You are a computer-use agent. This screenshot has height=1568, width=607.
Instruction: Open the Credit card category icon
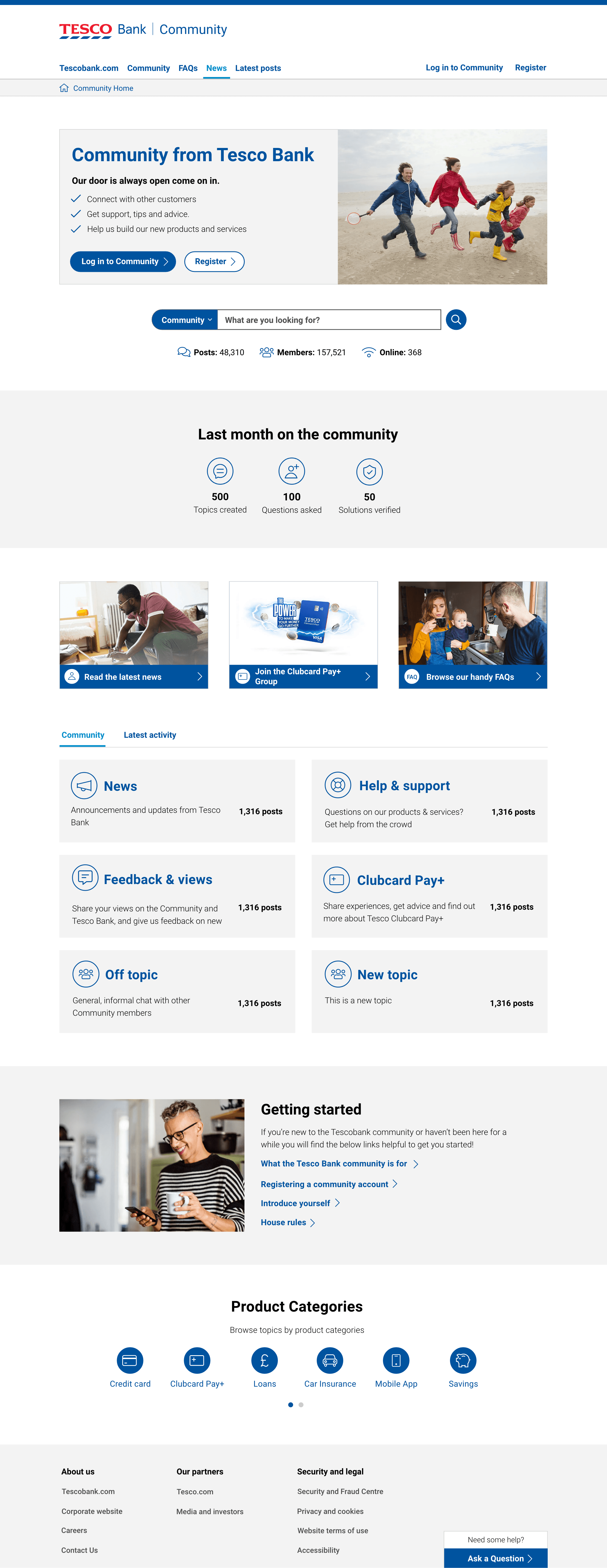coord(130,1360)
